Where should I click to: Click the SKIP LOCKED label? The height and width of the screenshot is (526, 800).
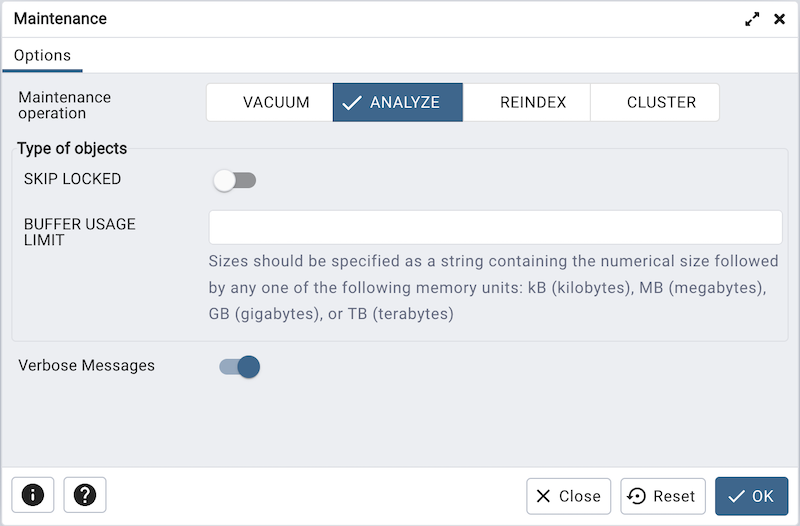click(x=72, y=179)
